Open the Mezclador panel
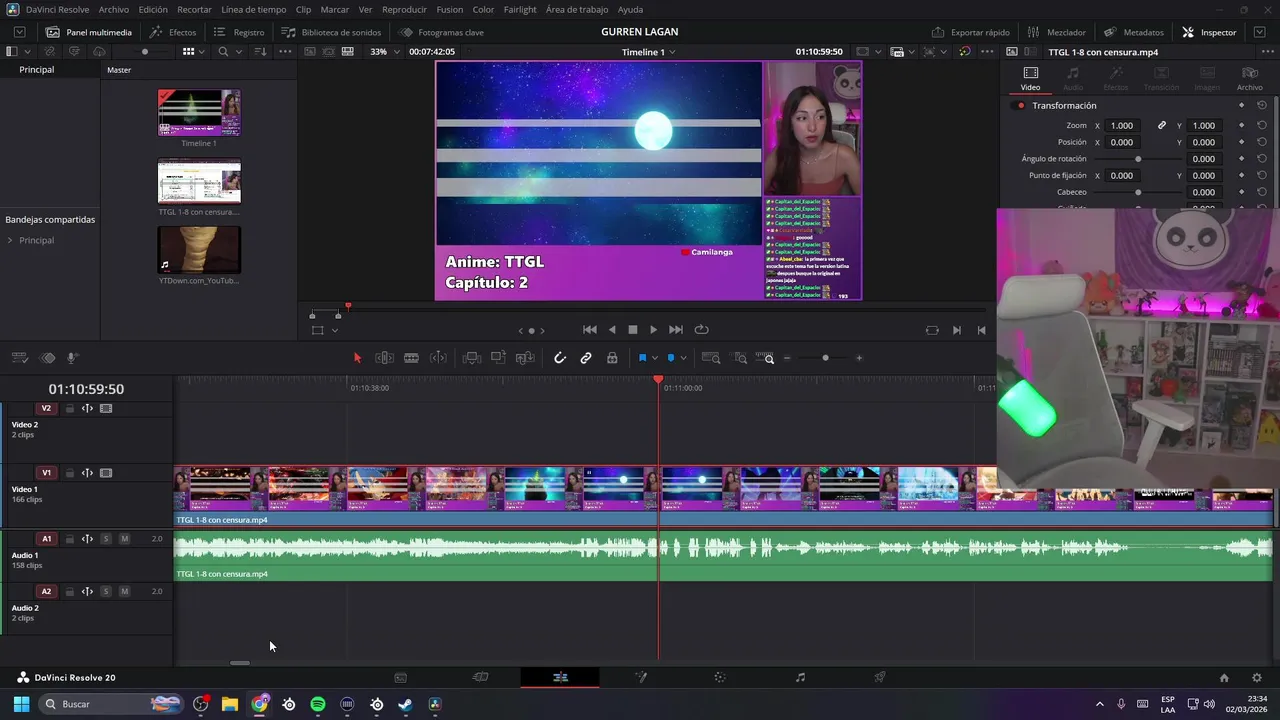 [1056, 32]
